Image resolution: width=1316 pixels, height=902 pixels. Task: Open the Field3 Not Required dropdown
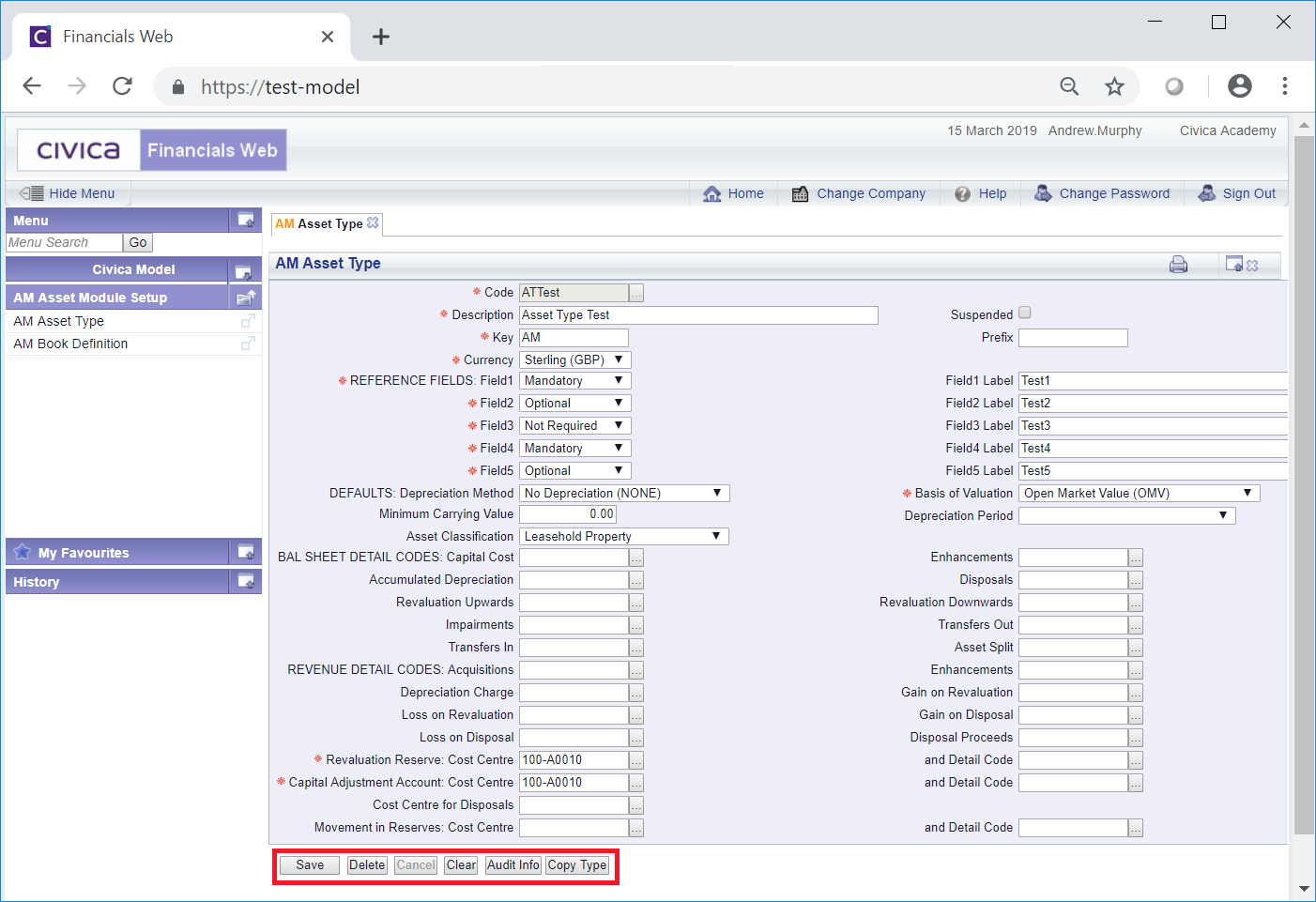(575, 425)
